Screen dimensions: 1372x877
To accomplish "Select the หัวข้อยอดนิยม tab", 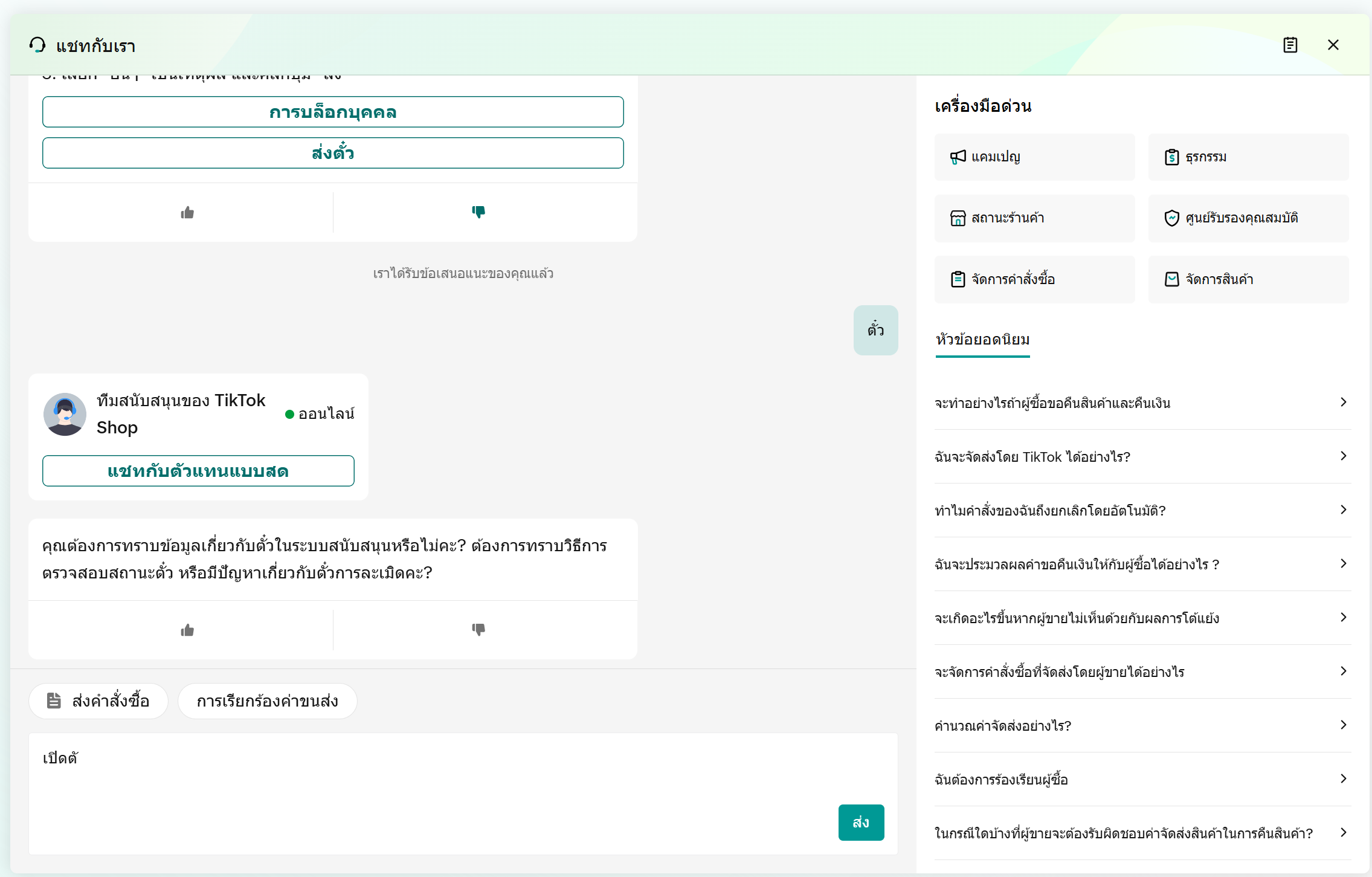I will [982, 340].
